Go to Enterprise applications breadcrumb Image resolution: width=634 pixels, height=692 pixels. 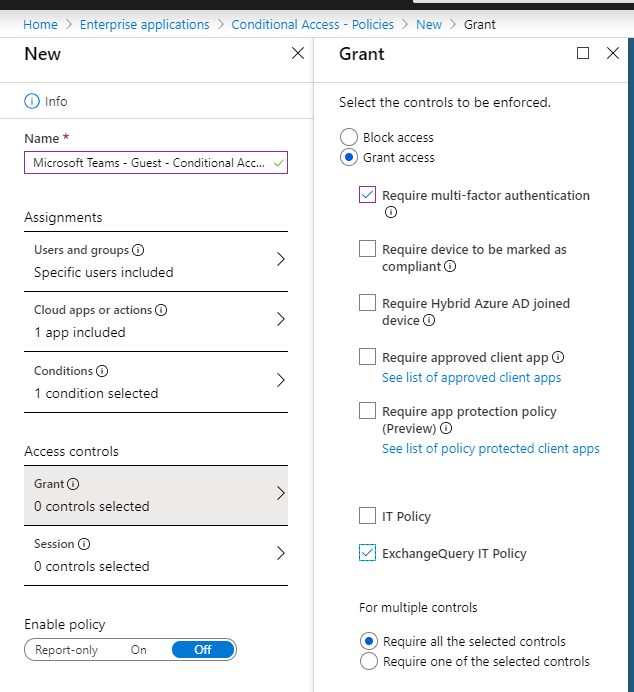pos(145,24)
